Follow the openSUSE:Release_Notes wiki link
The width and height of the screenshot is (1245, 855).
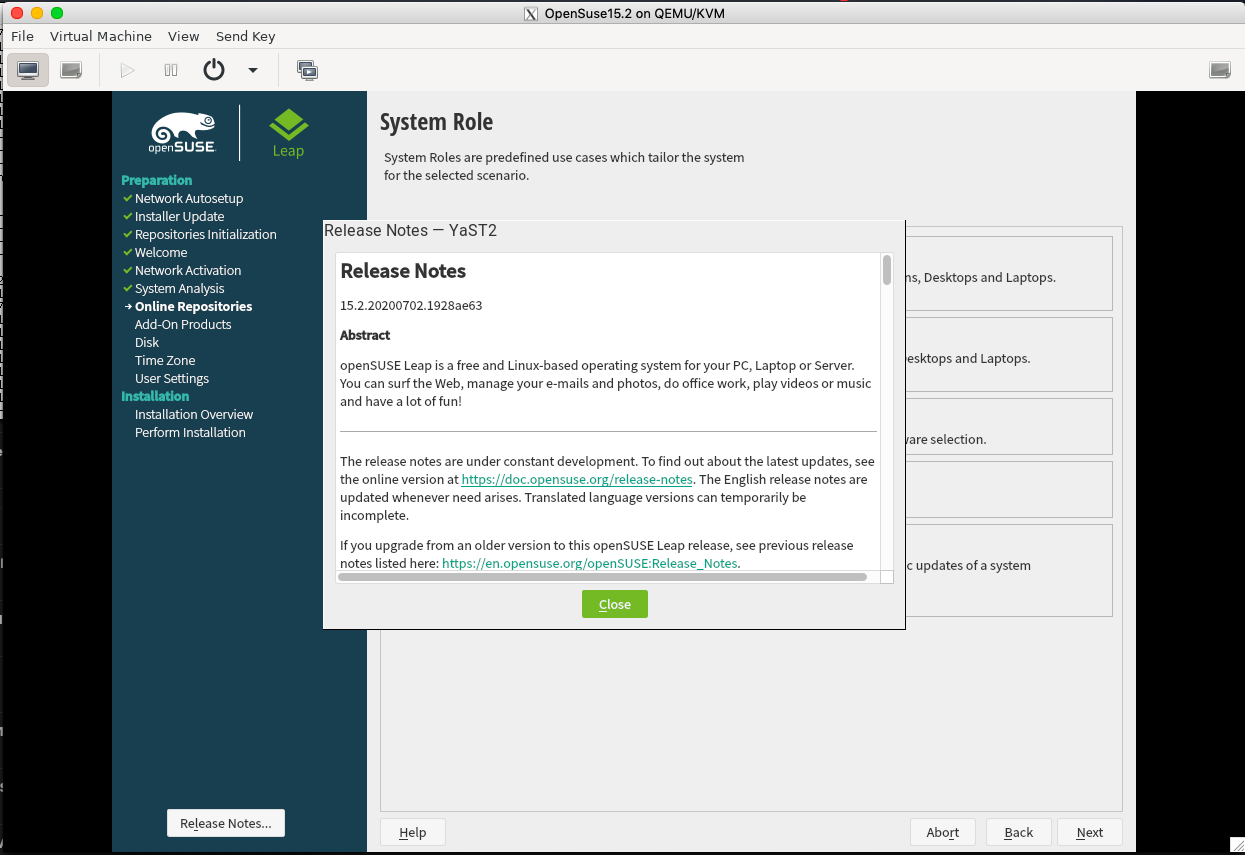point(590,564)
